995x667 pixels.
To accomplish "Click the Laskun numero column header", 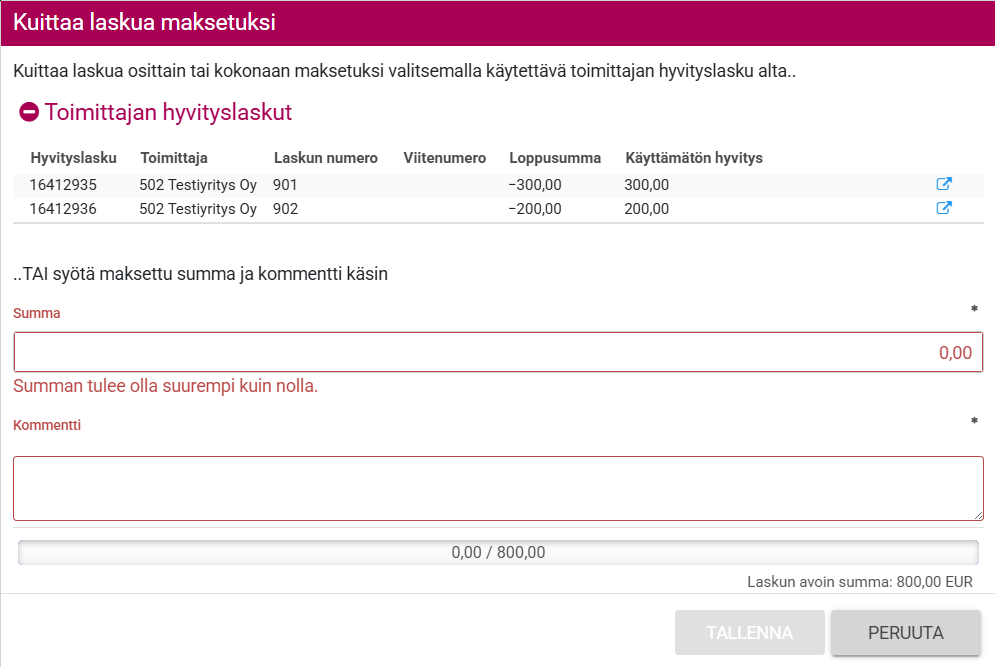I will pos(325,158).
